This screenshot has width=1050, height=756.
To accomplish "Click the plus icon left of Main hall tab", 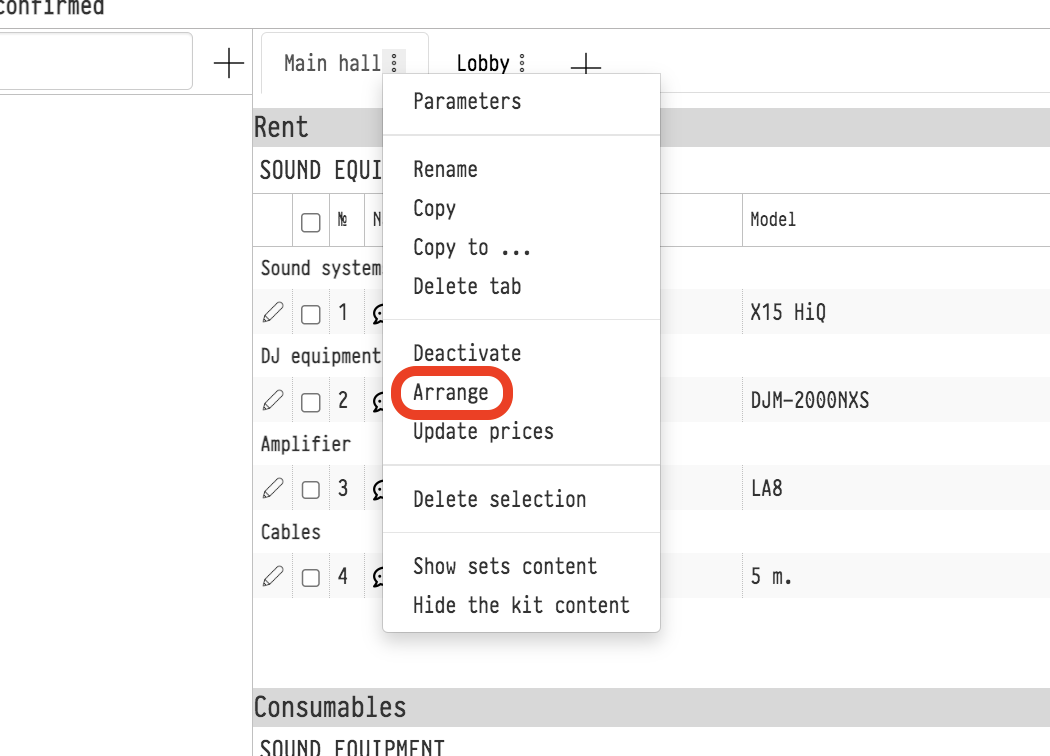I will (x=229, y=63).
